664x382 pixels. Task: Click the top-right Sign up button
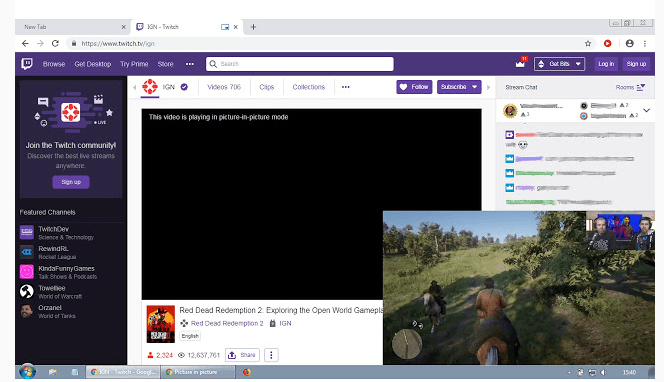click(636, 64)
